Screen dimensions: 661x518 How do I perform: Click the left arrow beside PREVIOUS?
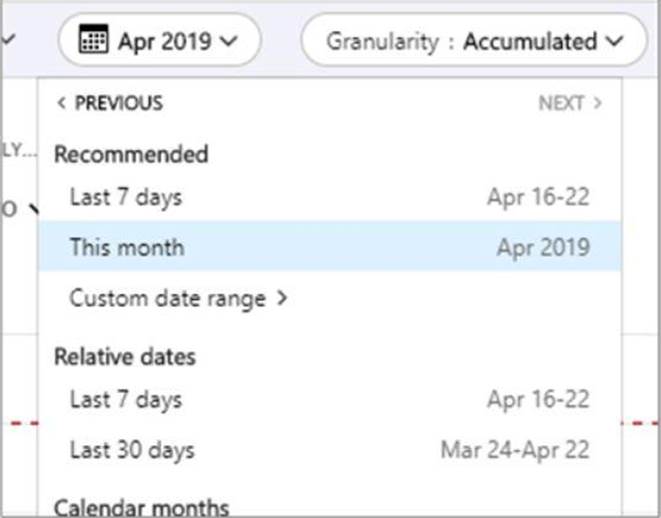61,103
